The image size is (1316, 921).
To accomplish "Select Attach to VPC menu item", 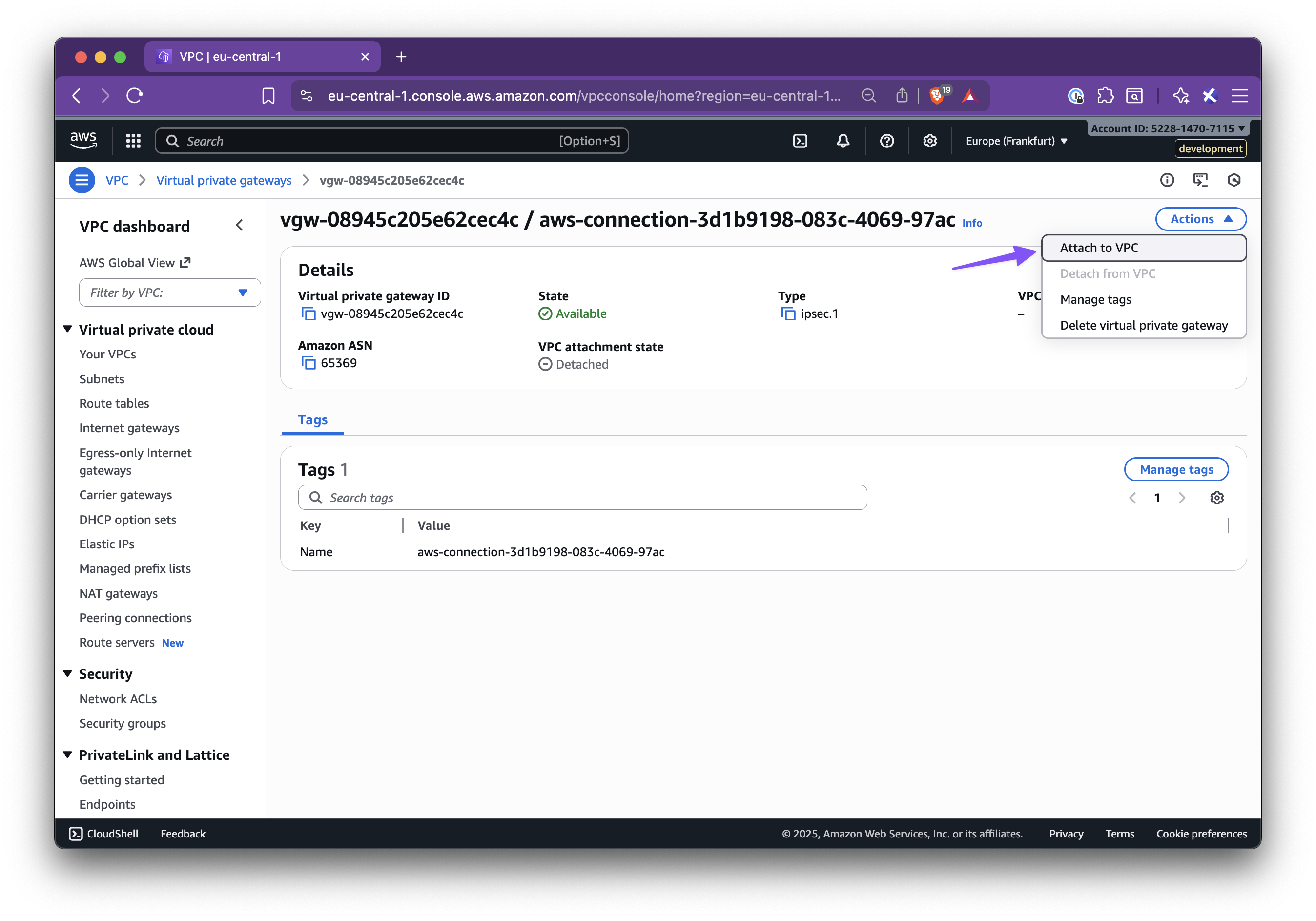I will 1099,247.
